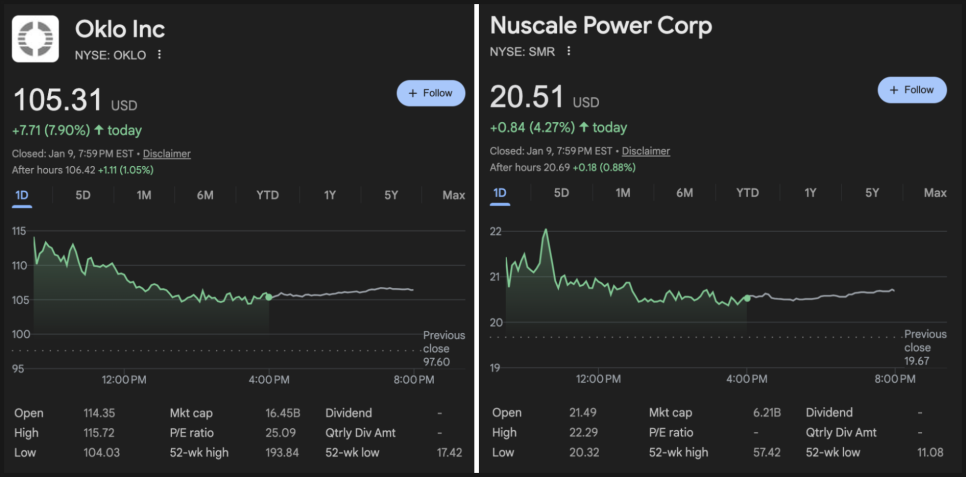
Task: Show Oklo 6M price history
Action: coord(205,195)
